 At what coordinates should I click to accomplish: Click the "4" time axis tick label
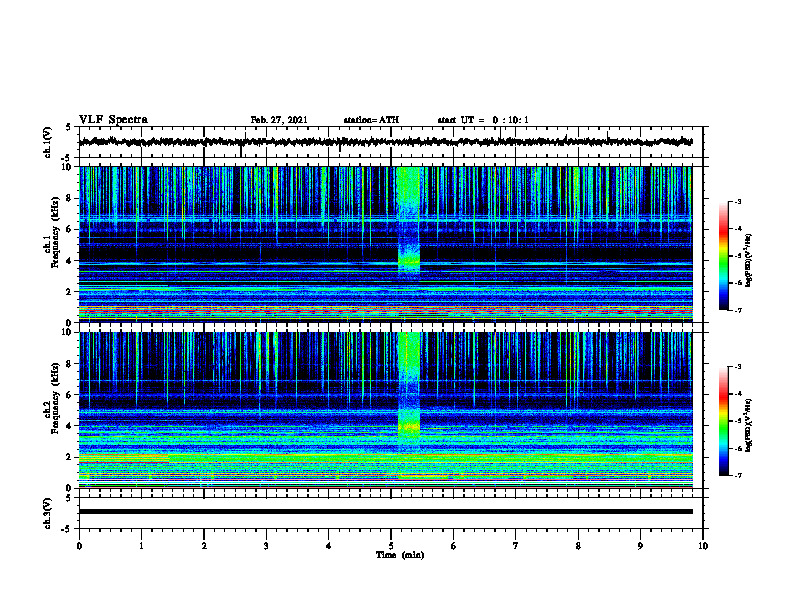[x=328, y=546]
